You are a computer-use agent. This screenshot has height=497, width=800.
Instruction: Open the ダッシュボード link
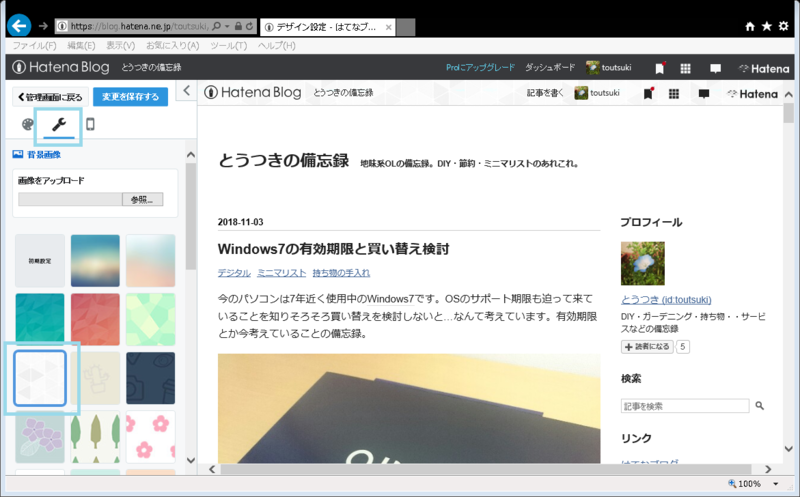pos(550,67)
